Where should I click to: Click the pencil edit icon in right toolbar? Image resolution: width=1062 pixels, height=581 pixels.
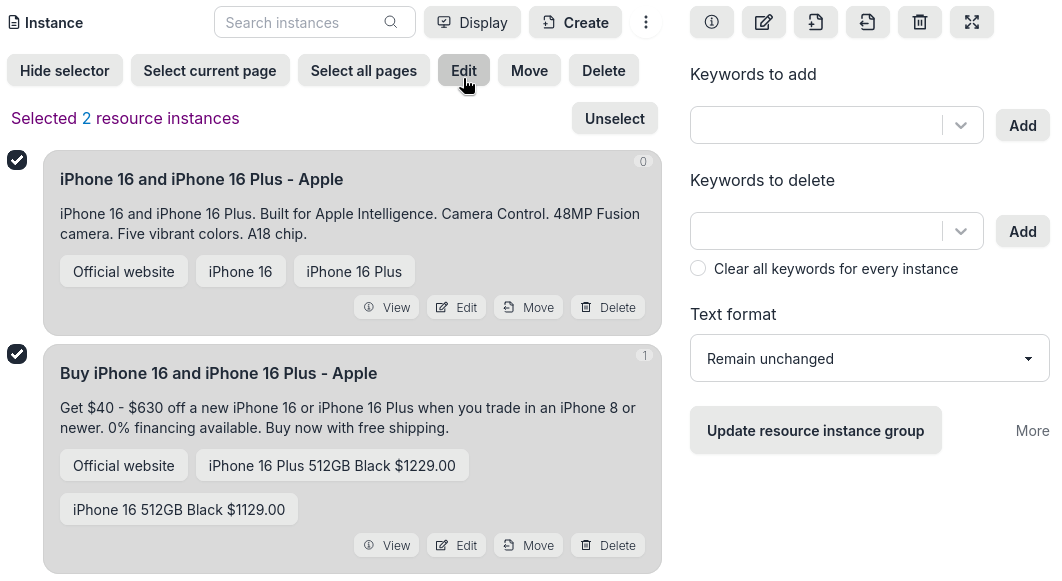click(x=764, y=22)
